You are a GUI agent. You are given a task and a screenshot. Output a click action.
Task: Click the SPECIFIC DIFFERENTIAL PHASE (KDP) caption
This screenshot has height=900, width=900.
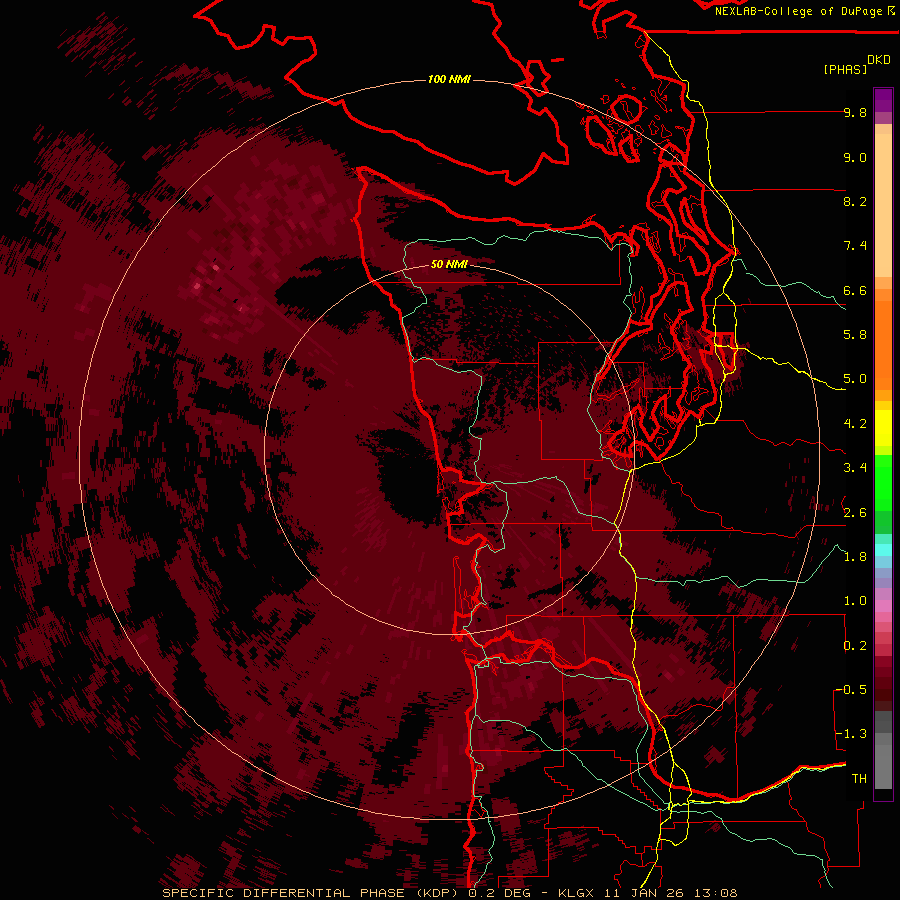[x=313, y=893]
